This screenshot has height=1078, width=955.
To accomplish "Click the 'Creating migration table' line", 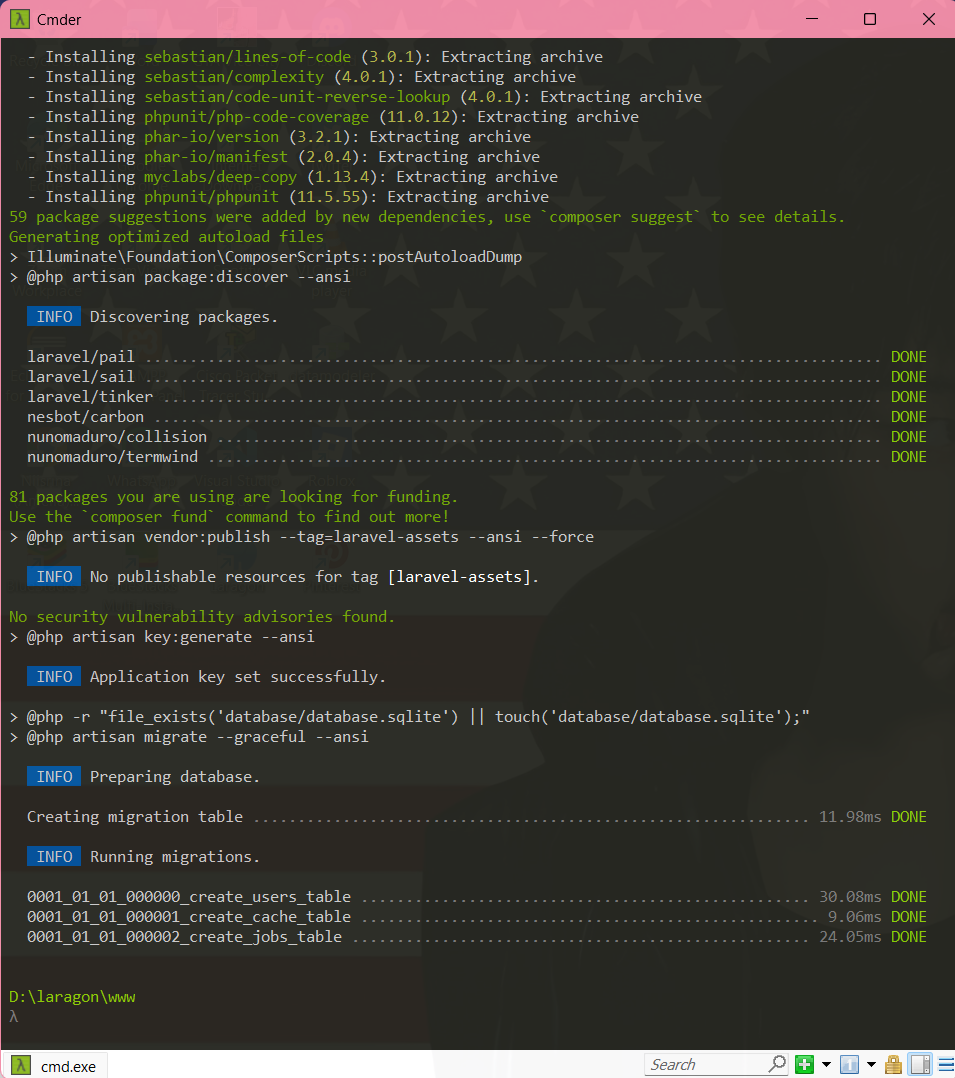I will [476, 817].
